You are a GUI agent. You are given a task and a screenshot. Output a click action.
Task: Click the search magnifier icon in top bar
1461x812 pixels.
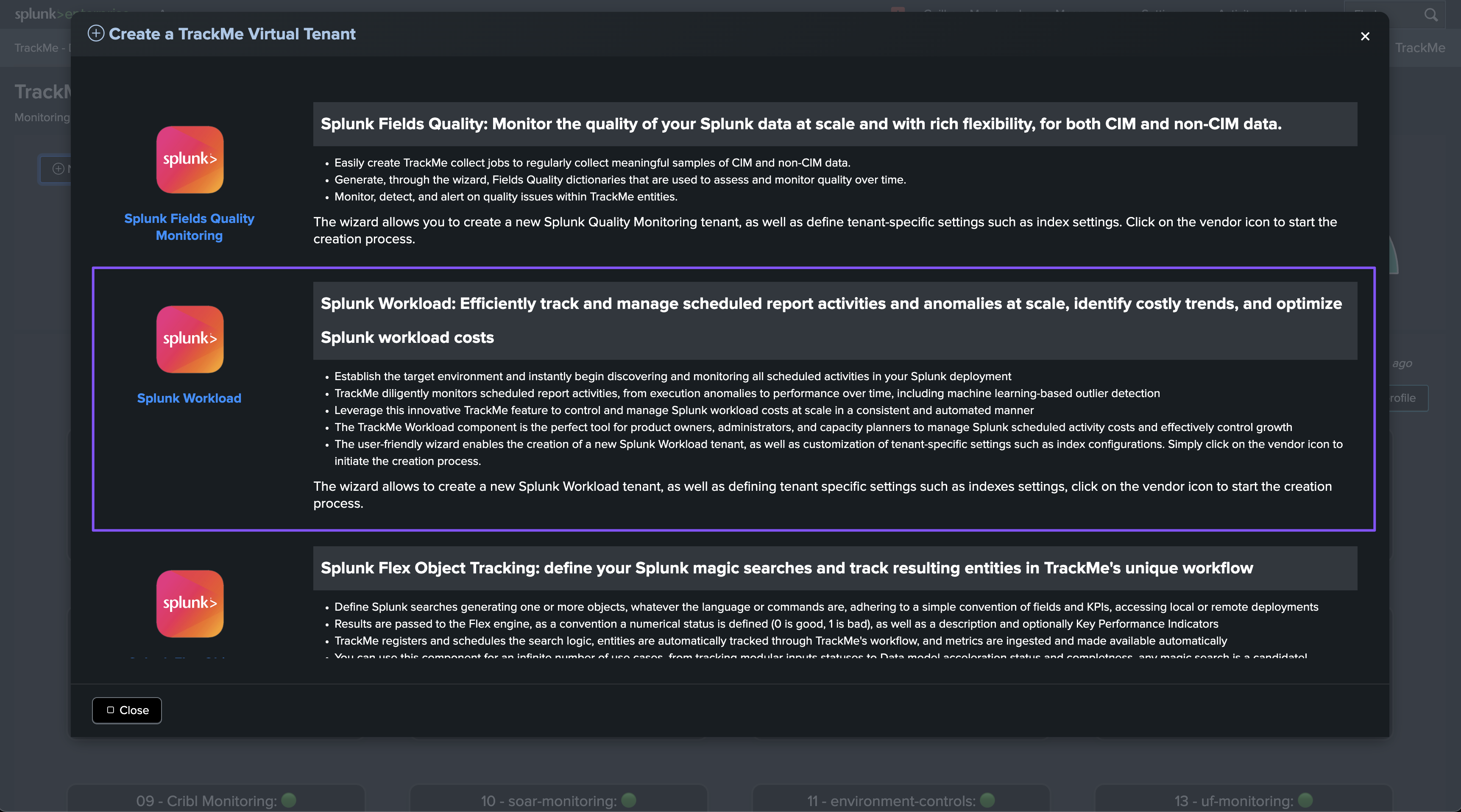[x=1430, y=15]
